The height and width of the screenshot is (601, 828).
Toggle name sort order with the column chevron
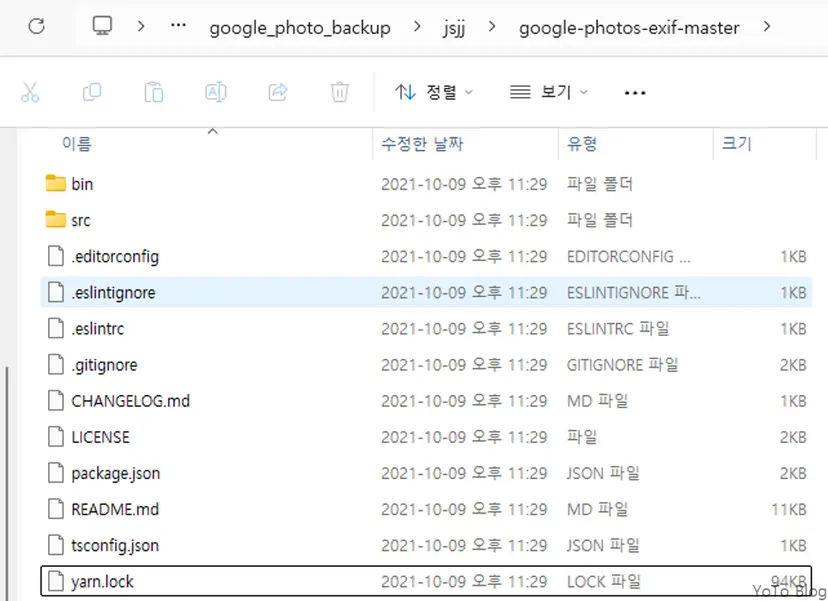(x=213, y=130)
